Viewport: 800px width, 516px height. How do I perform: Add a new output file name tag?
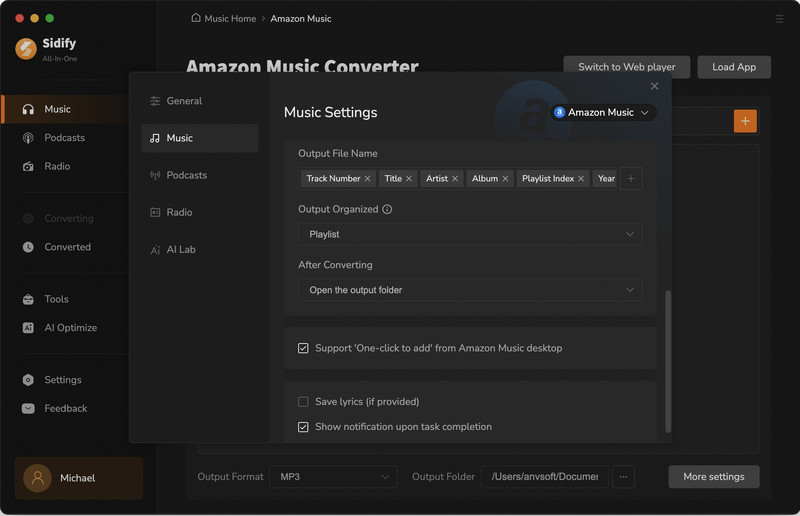point(631,179)
